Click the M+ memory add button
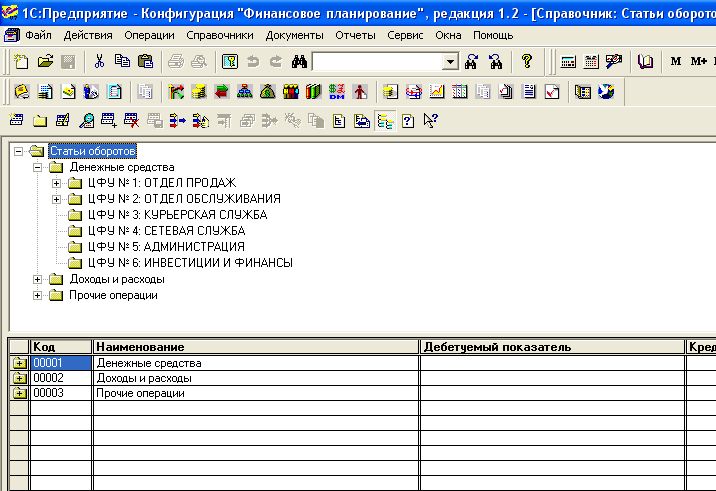The height and width of the screenshot is (491, 716). [699, 61]
